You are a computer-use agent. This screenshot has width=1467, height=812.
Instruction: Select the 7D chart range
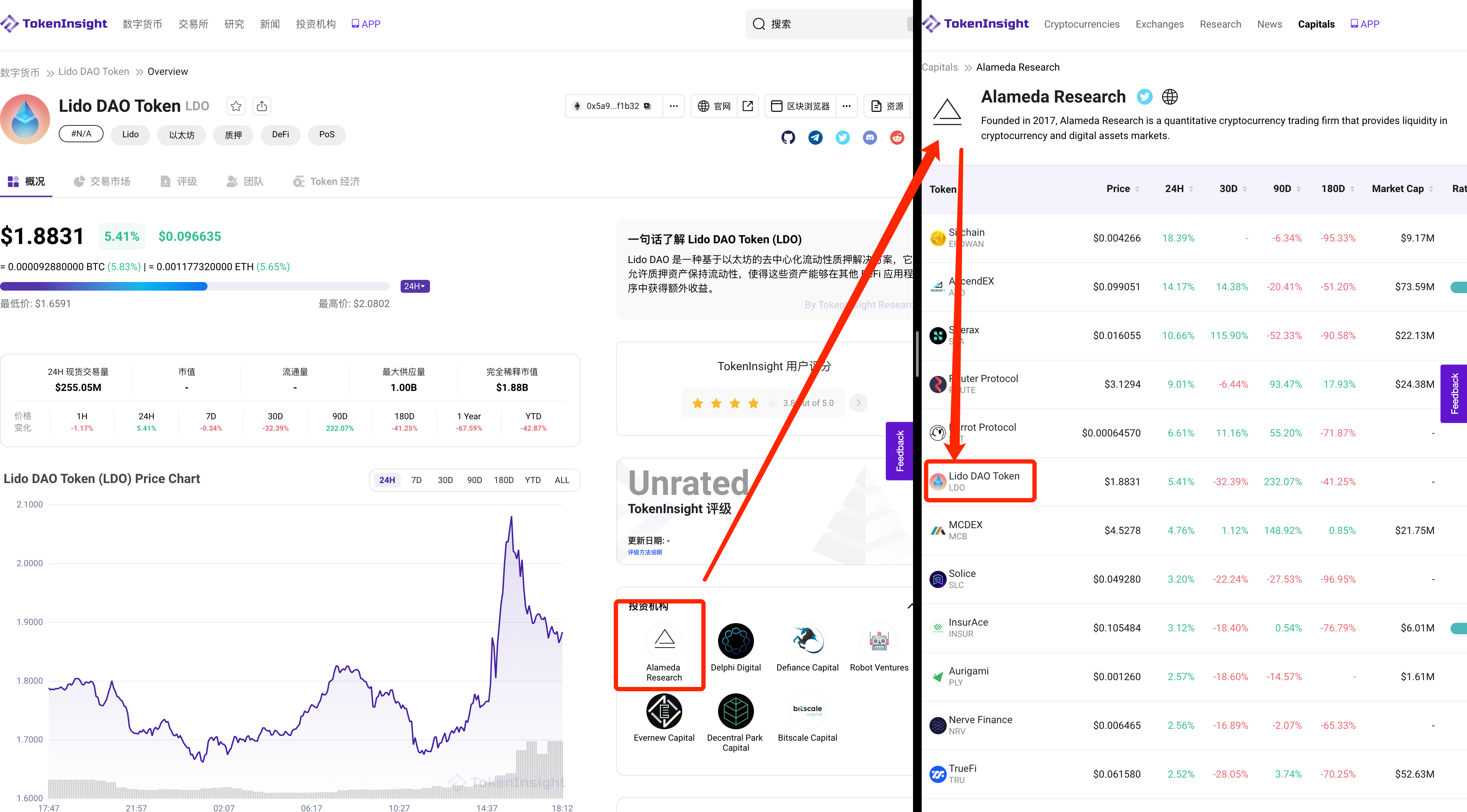tap(416, 480)
